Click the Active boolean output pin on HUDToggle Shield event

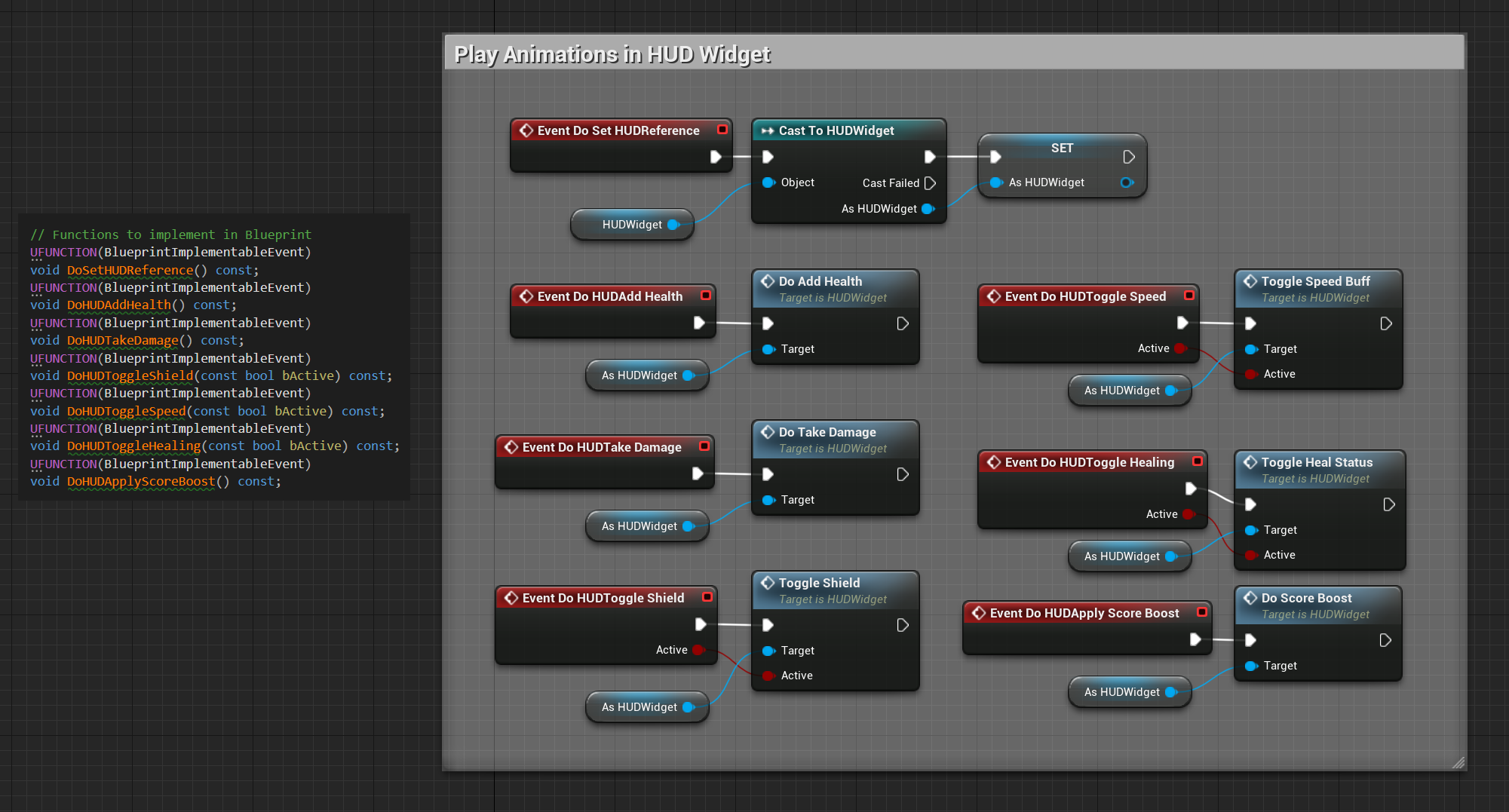[x=698, y=650]
